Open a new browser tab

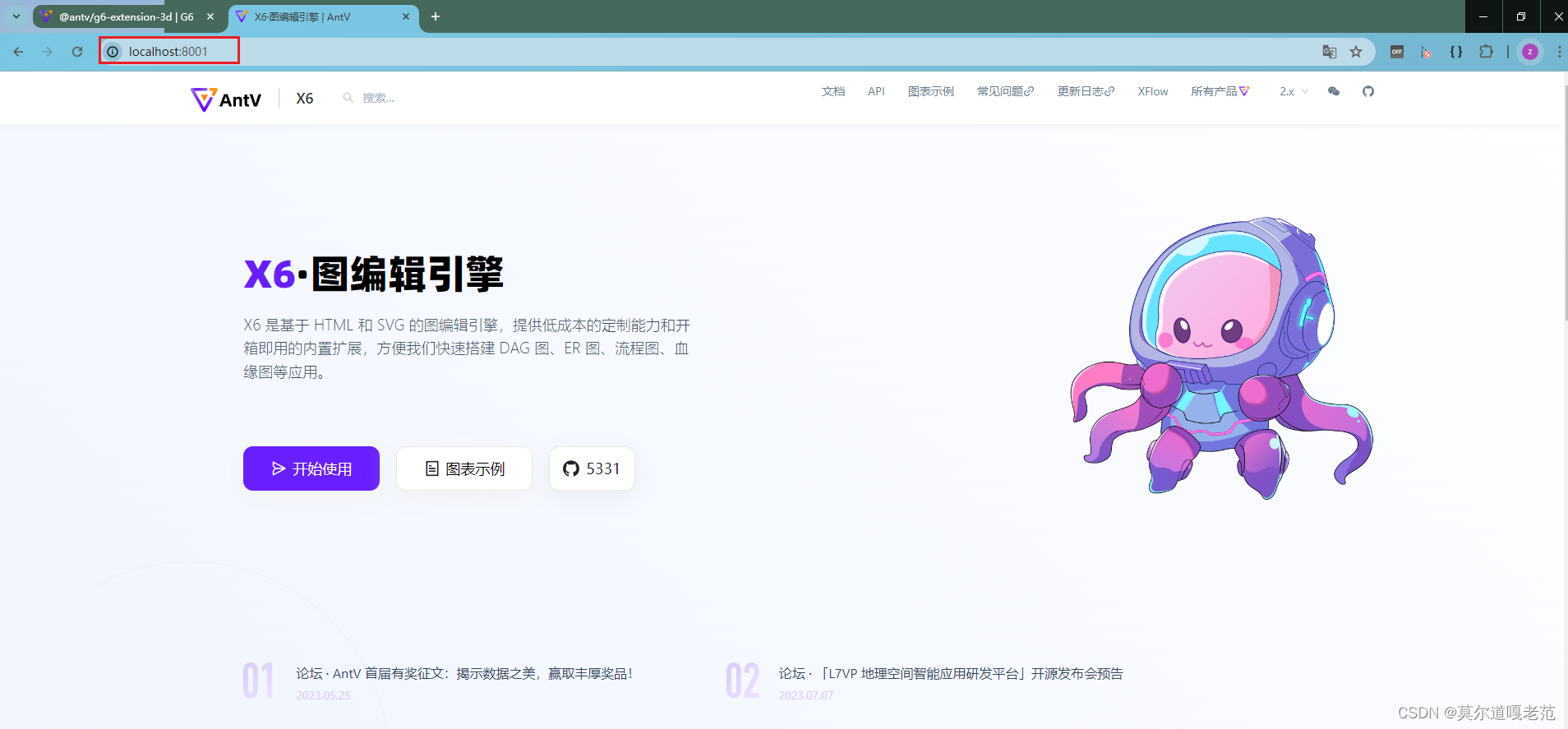point(436,16)
